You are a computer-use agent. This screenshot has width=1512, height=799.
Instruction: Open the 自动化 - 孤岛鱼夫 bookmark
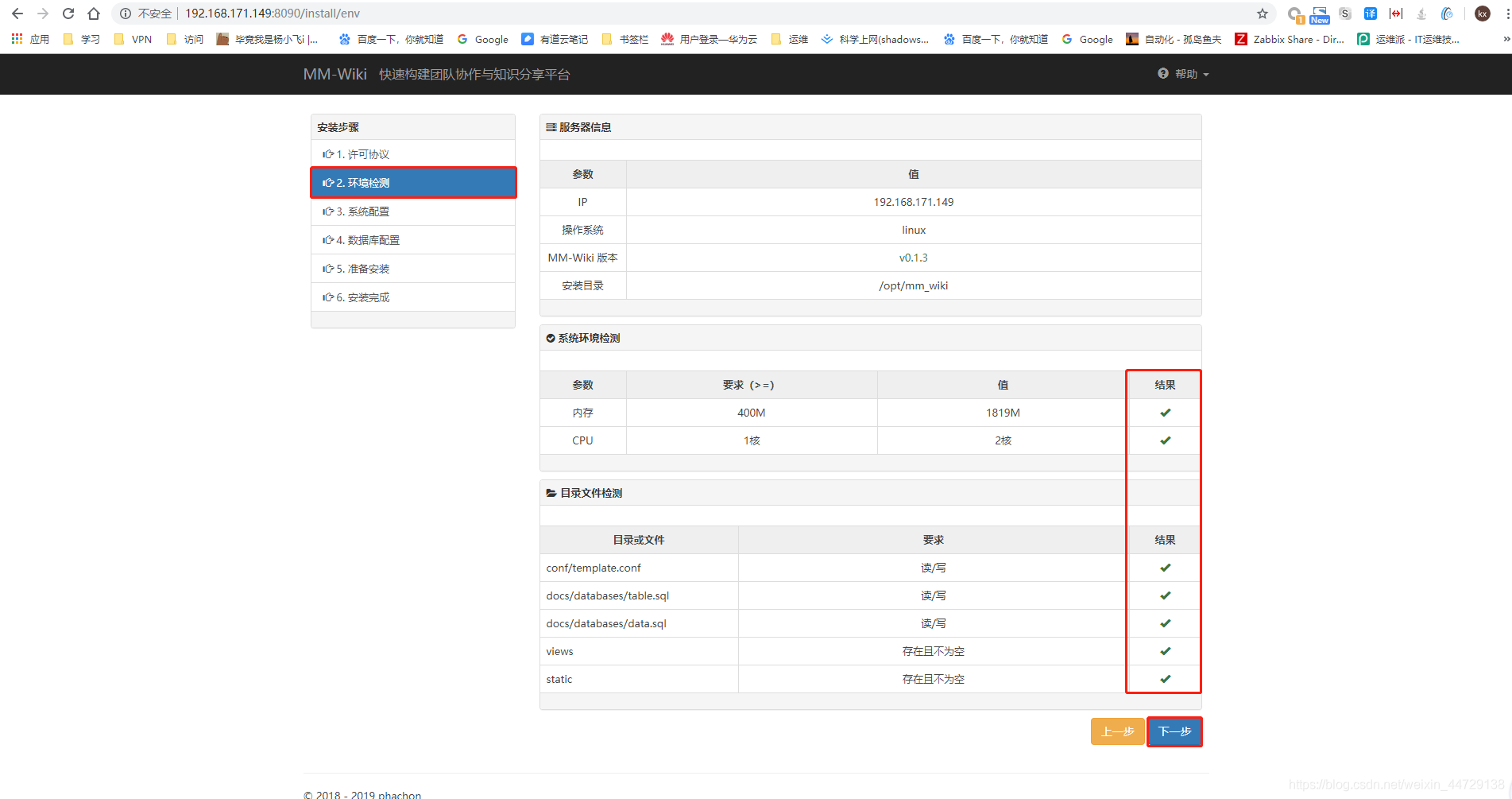tap(1174, 39)
